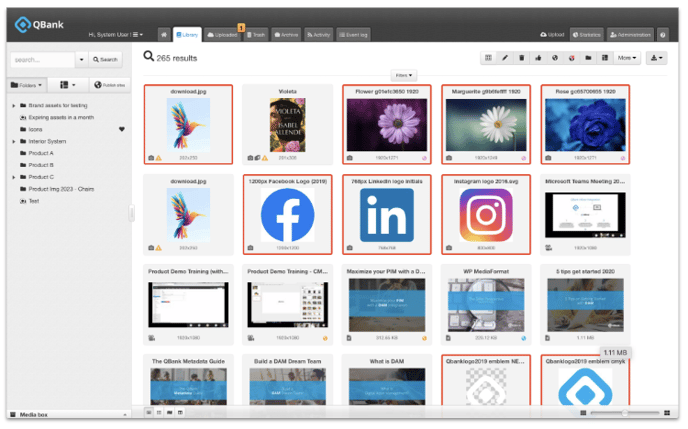Image resolution: width=688 pixels, height=429 pixels.
Task: Expand the Media box panel
Action: click(69, 415)
